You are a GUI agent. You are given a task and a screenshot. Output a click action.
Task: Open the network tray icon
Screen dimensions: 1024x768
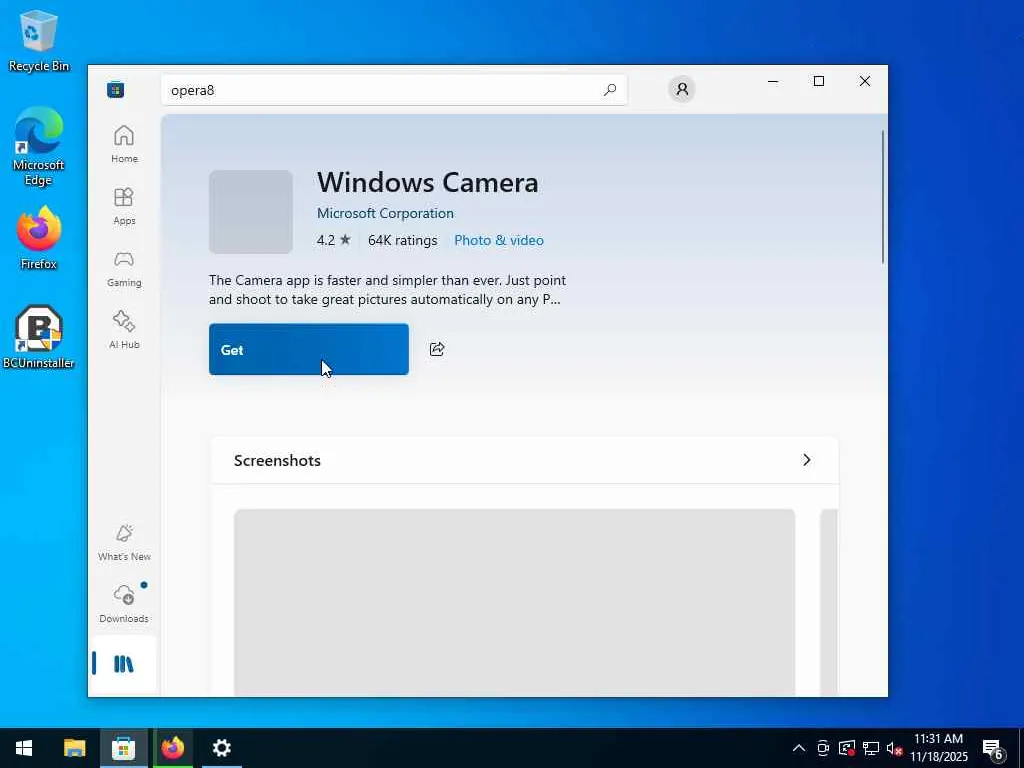click(x=871, y=748)
